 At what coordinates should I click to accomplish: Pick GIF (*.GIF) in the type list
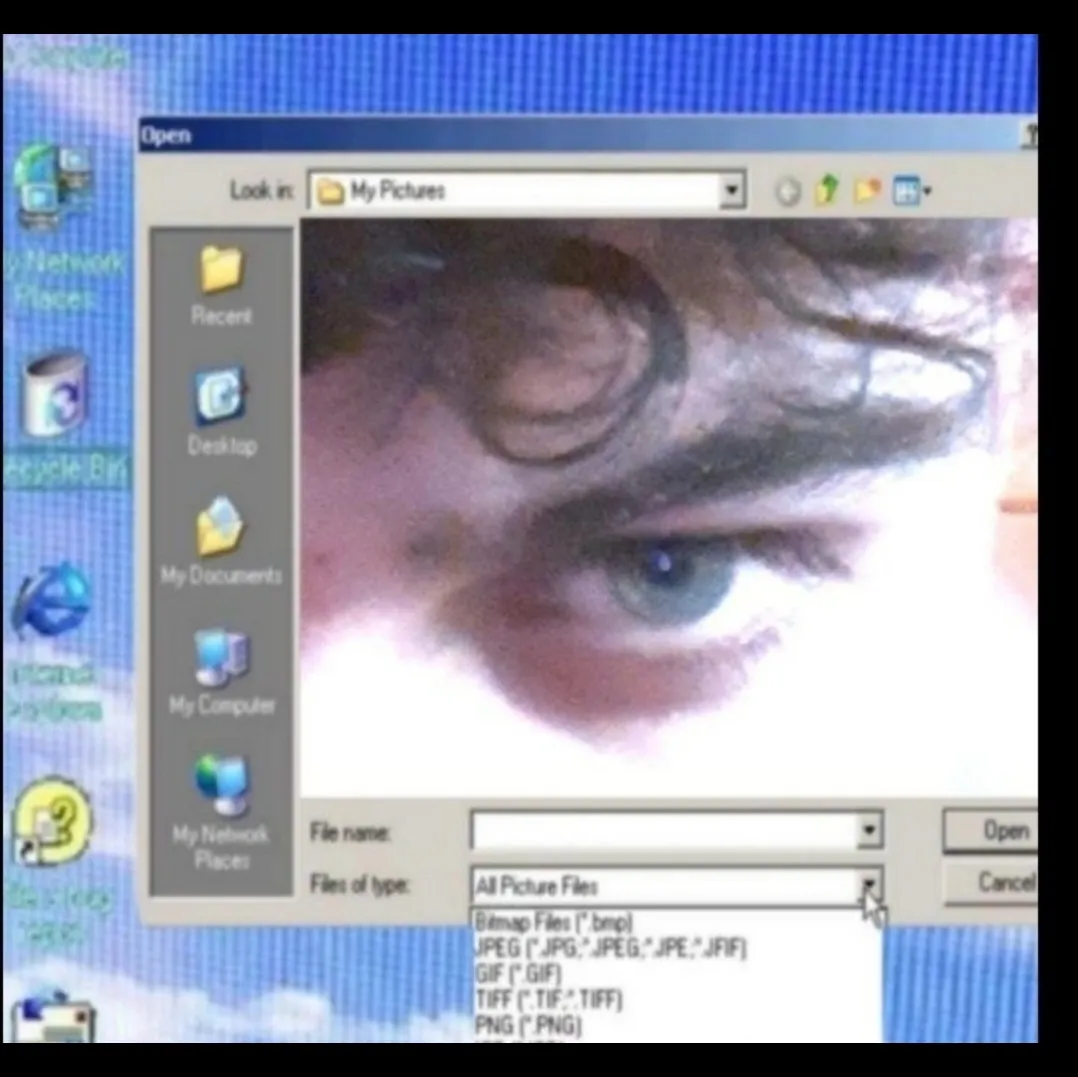pos(518,974)
